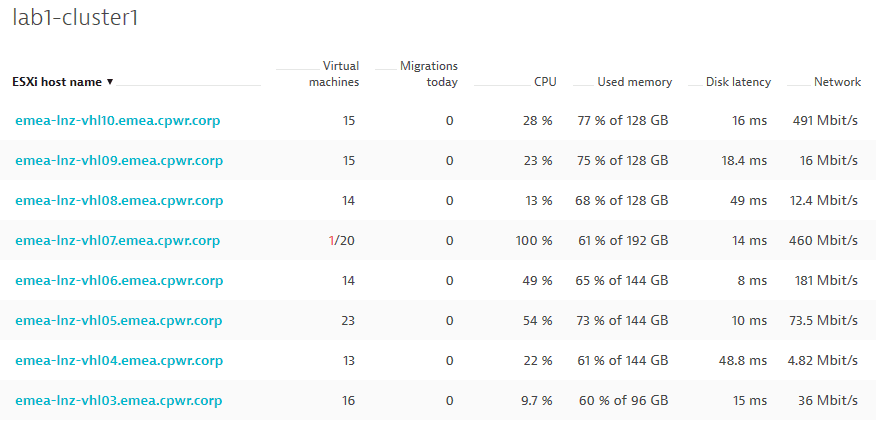
Task: Open emea-lnz-vhl09.emea.cpwr.corp host link
Action: click(x=119, y=160)
